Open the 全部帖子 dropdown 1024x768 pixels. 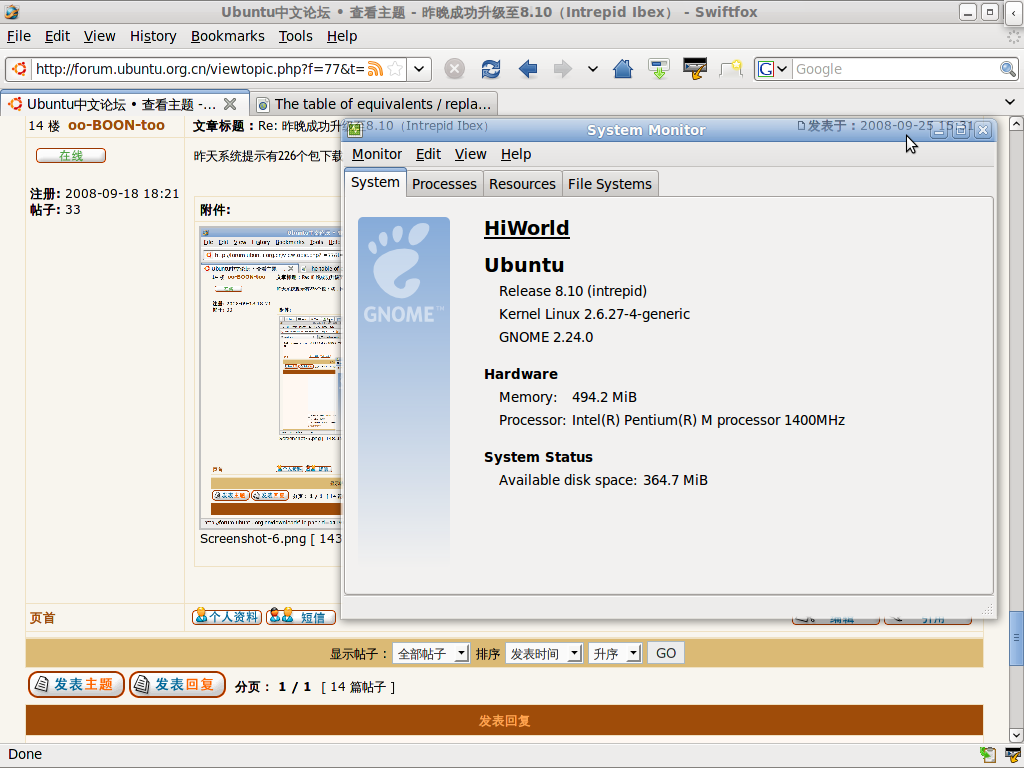click(431, 654)
